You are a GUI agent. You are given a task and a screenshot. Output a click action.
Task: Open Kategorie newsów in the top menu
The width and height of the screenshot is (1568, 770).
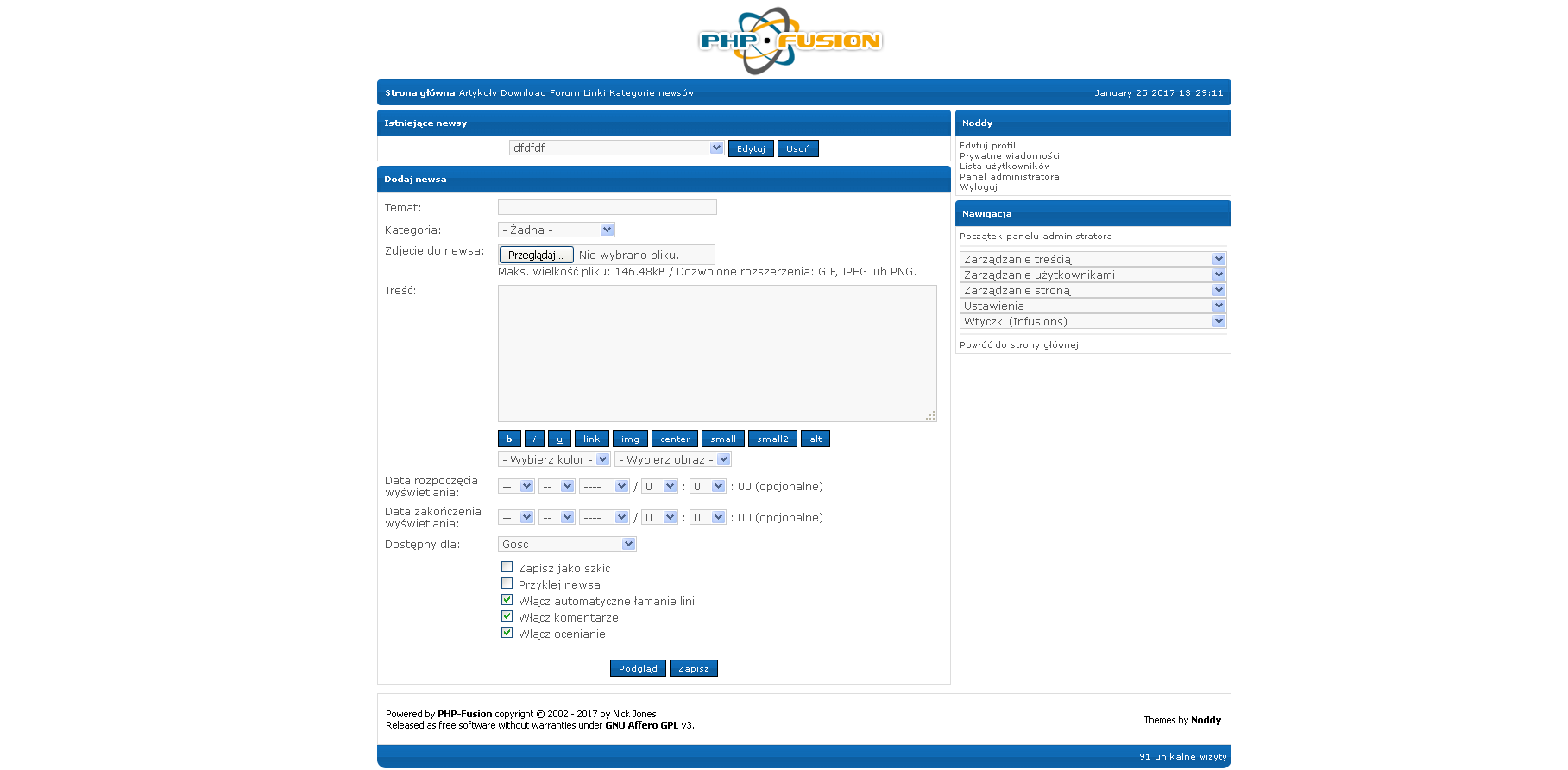(x=652, y=92)
